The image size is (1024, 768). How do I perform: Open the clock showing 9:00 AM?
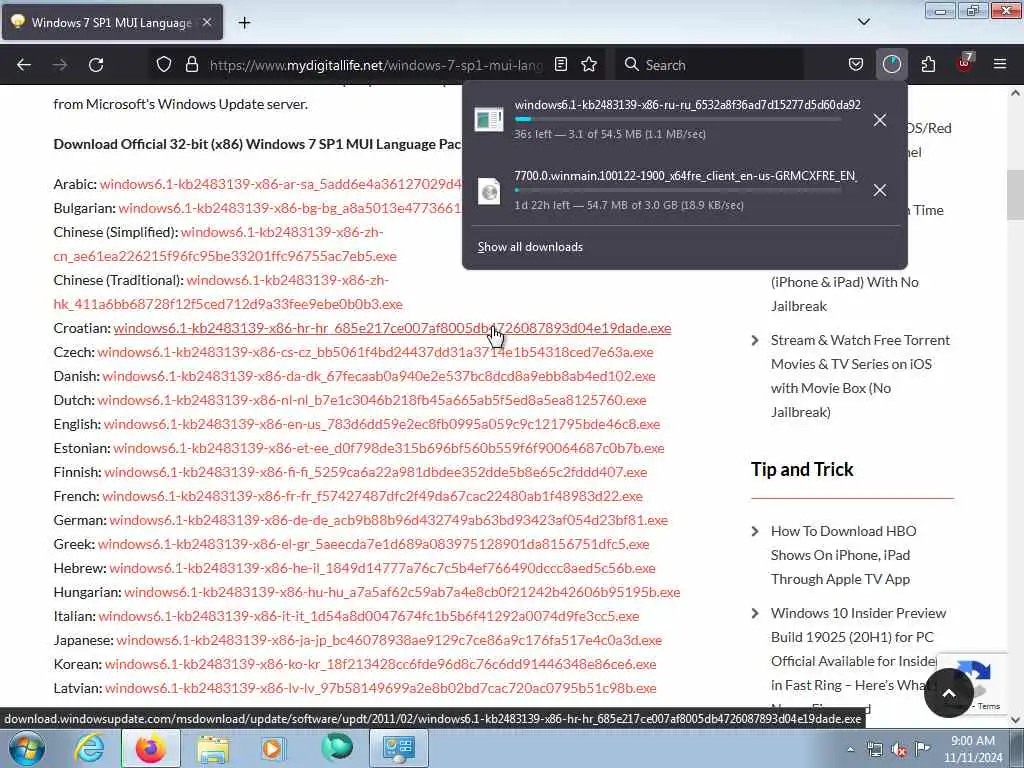pos(973,749)
